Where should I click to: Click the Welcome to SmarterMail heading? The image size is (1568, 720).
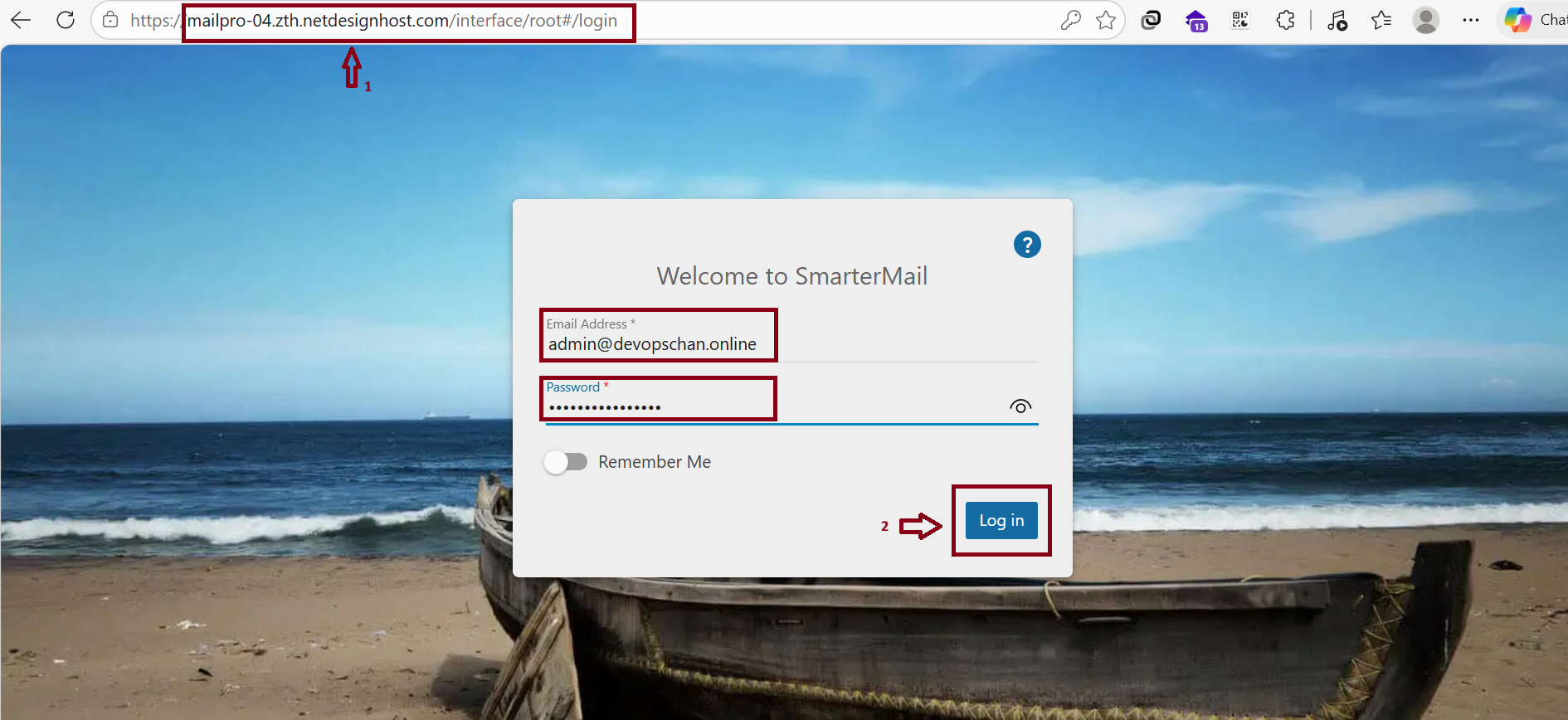(792, 276)
